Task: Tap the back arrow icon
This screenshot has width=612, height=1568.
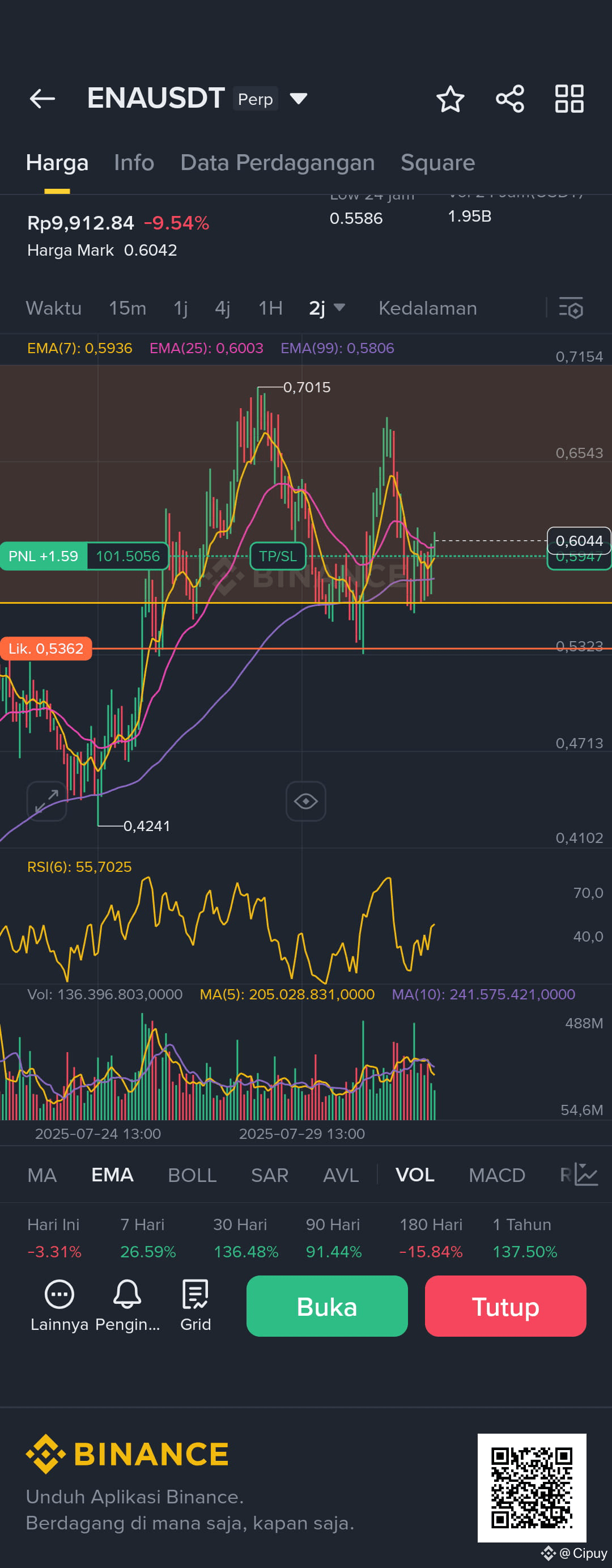Action: click(x=42, y=98)
